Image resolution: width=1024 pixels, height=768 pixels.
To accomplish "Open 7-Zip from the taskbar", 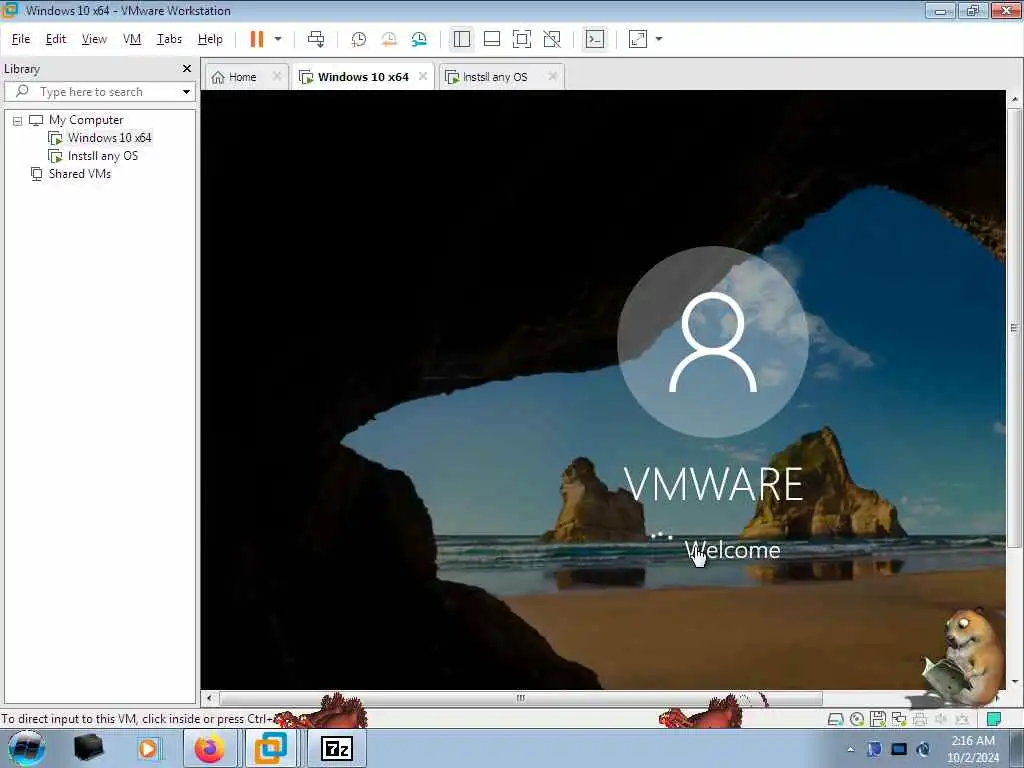I will 336,748.
